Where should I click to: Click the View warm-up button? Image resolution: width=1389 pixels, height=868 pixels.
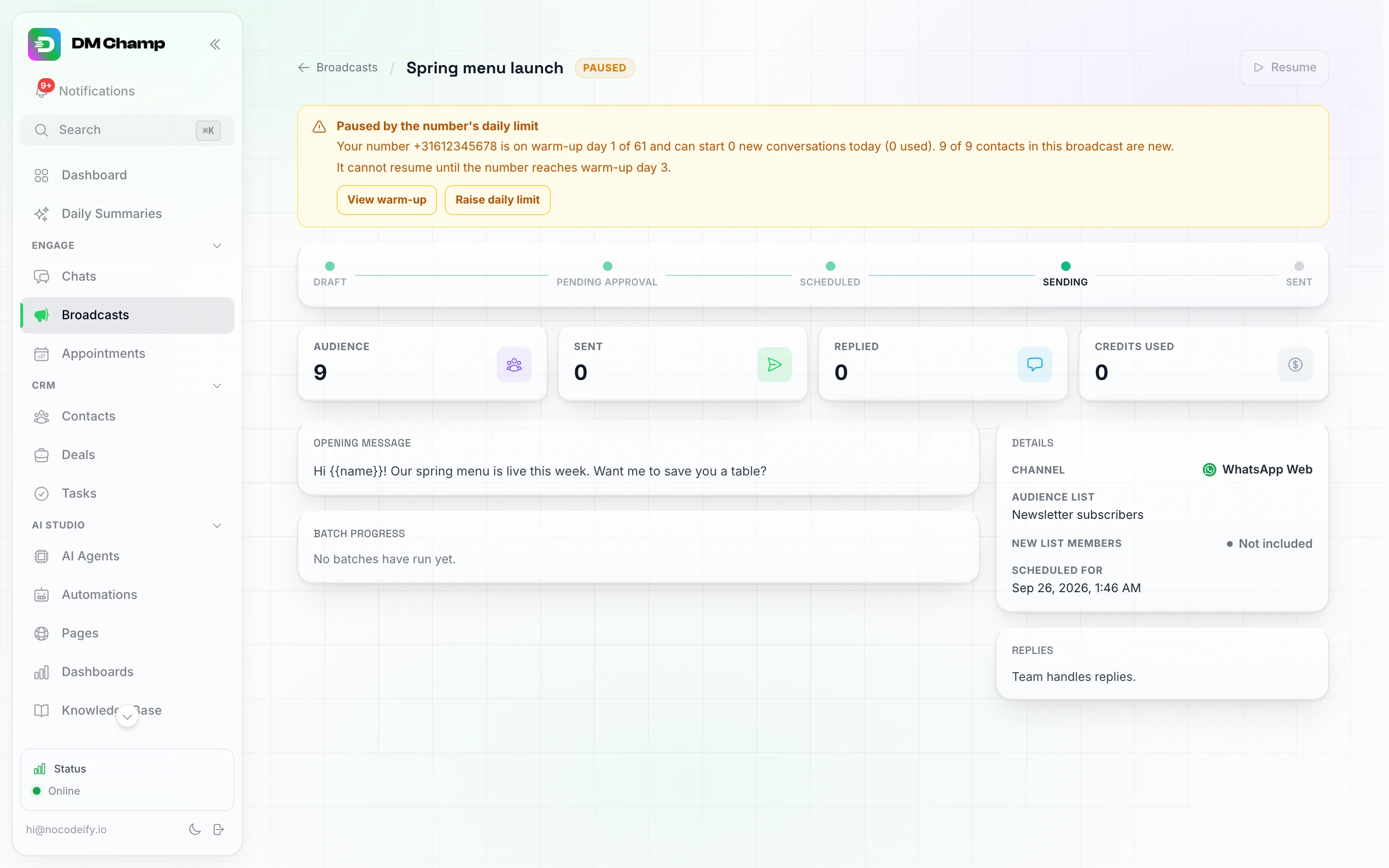click(x=387, y=200)
